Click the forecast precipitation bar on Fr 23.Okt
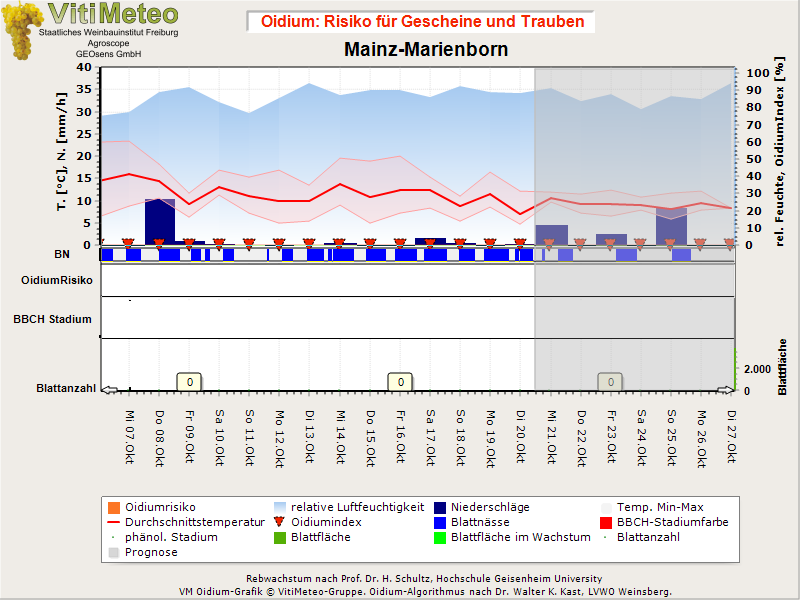The image size is (800, 600). pos(611,239)
